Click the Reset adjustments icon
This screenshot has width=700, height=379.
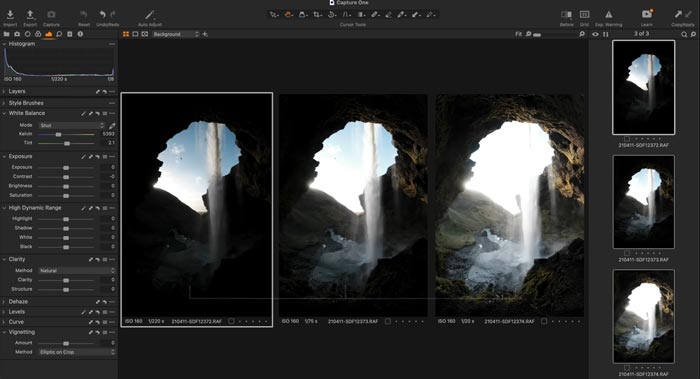(83, 15)
